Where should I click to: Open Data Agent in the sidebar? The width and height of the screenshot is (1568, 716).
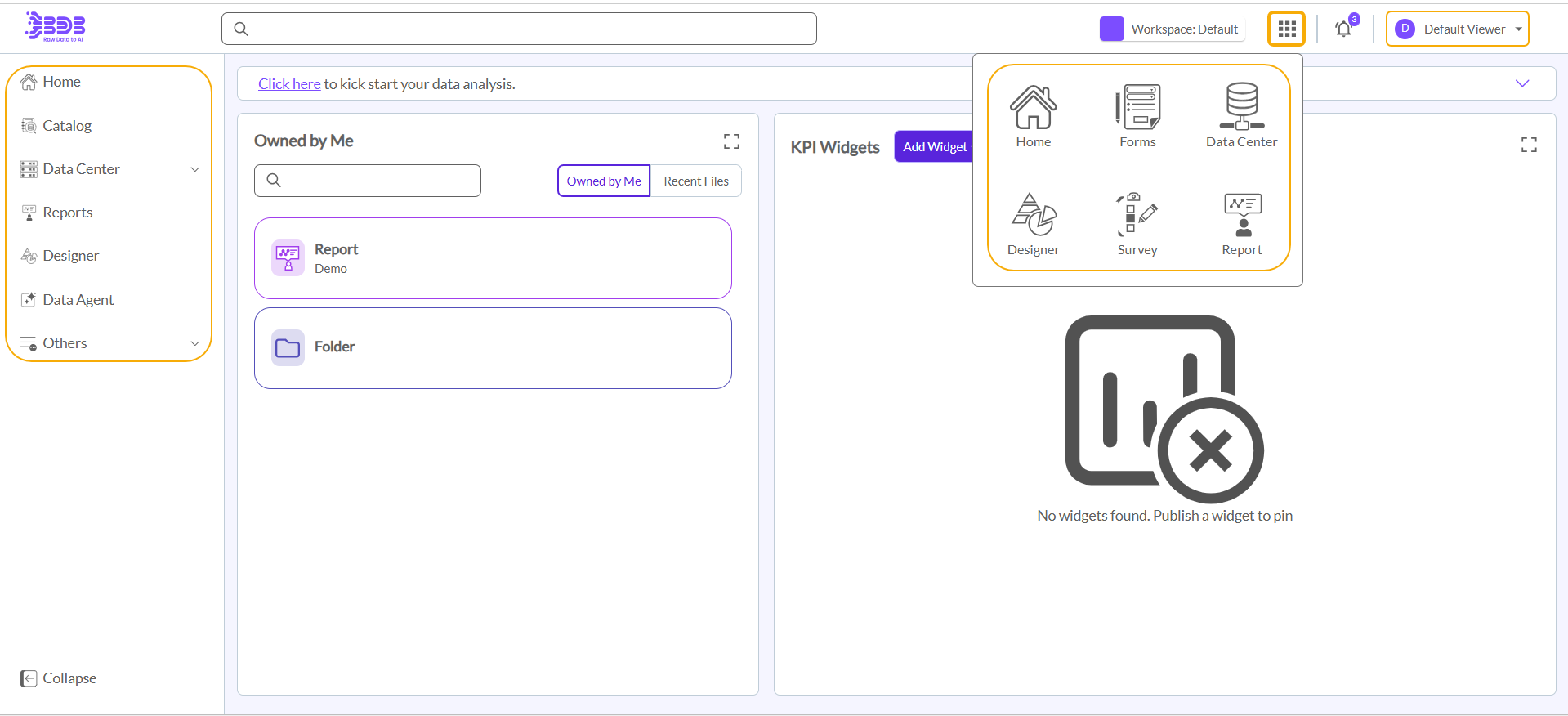tap(78, 300)
